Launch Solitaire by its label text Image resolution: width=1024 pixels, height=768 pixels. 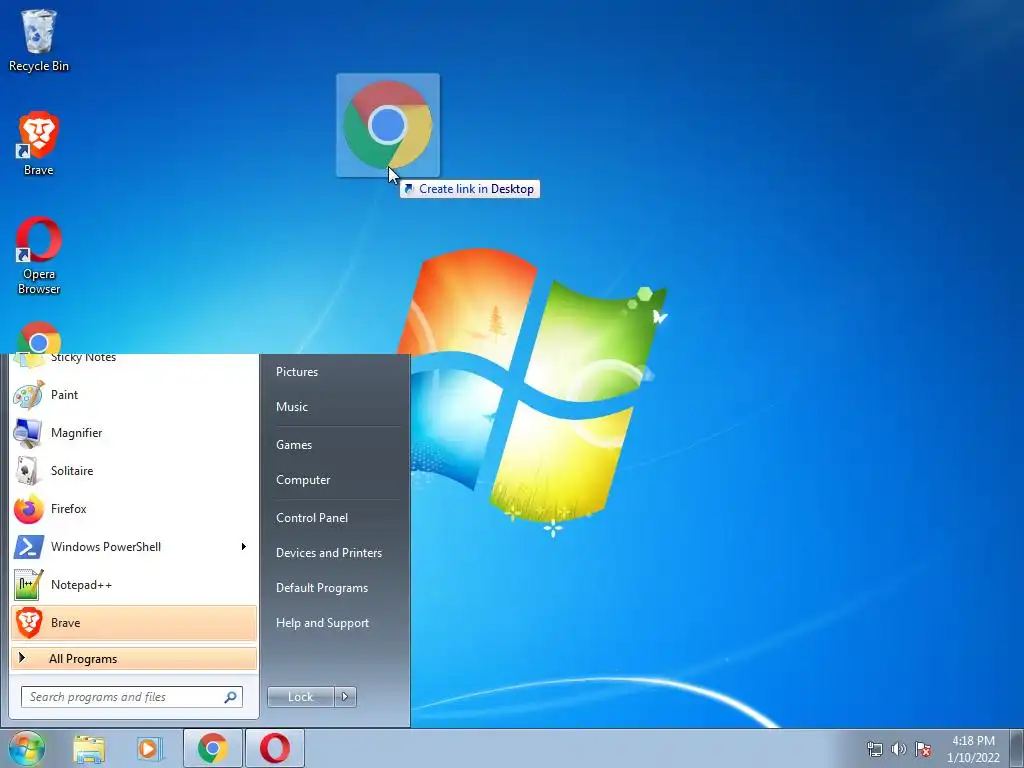pyautogui.click(x=72, y=471)
